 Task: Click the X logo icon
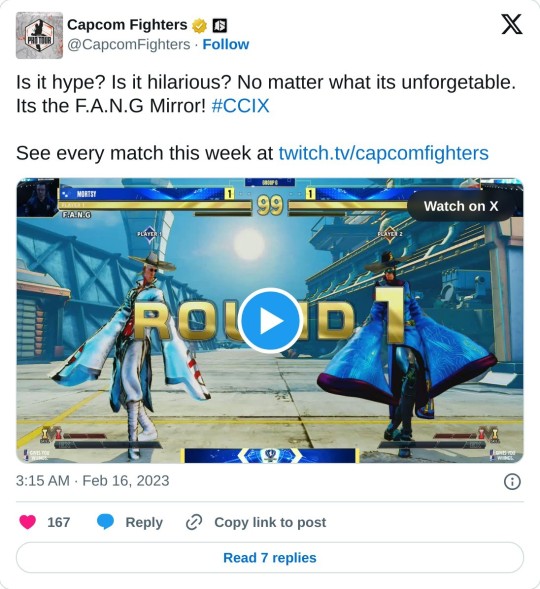[512, 24]
